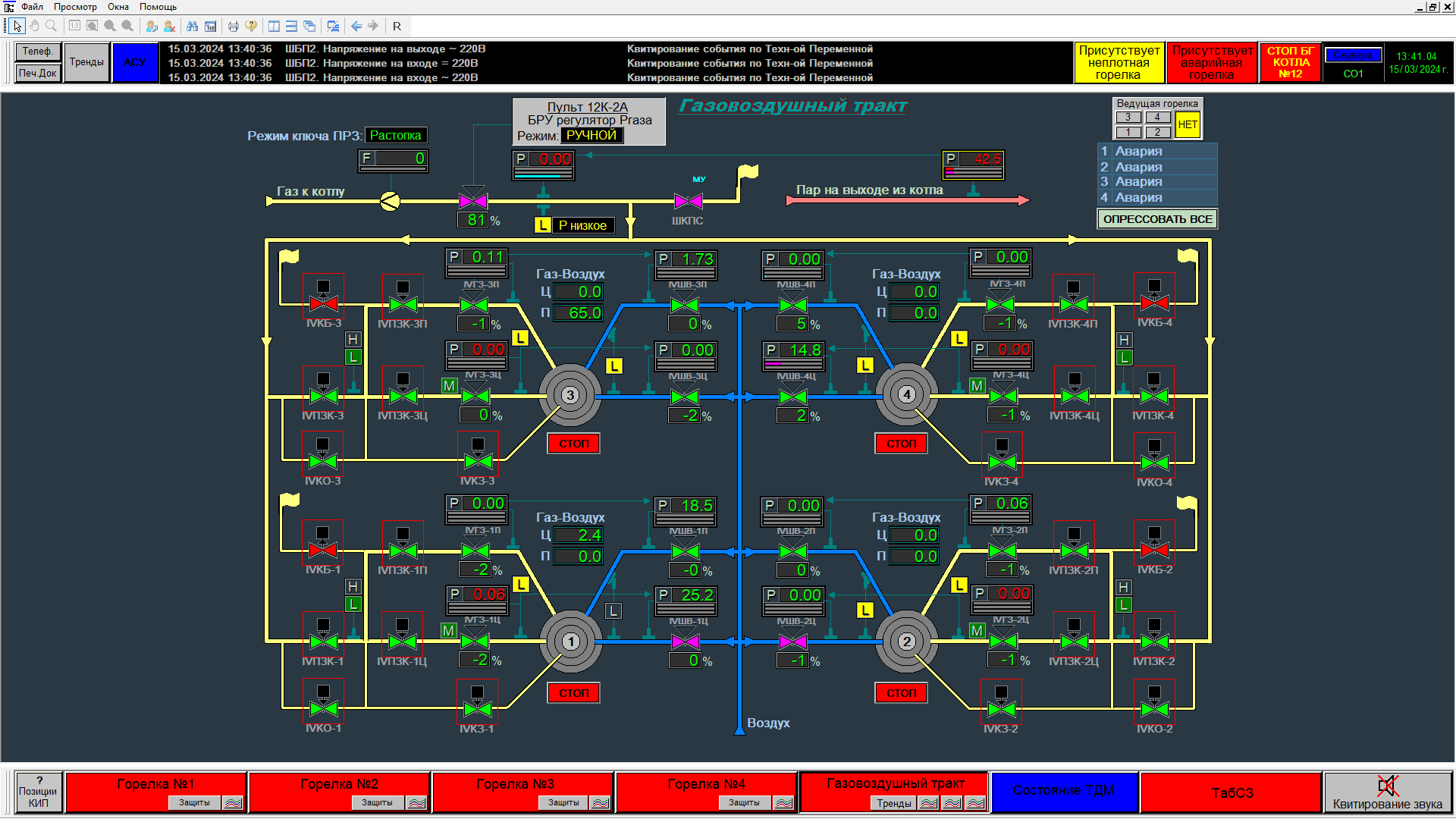Click the printer icon in toolbar

[x=233, y=26]
